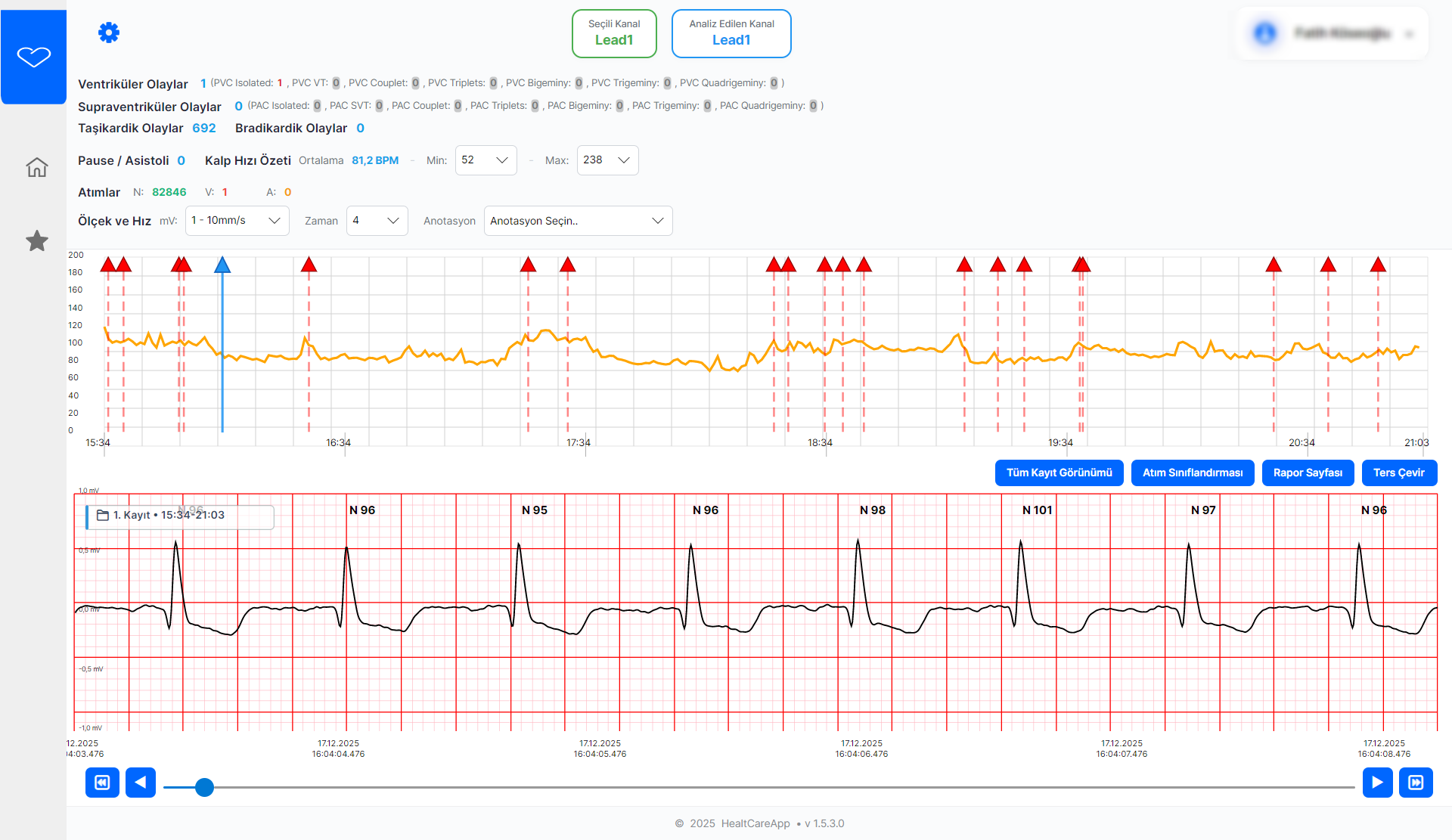Expand the mV scale dropdown
The width and height of the screenshot is (1452, 840).
coord(237,221)
